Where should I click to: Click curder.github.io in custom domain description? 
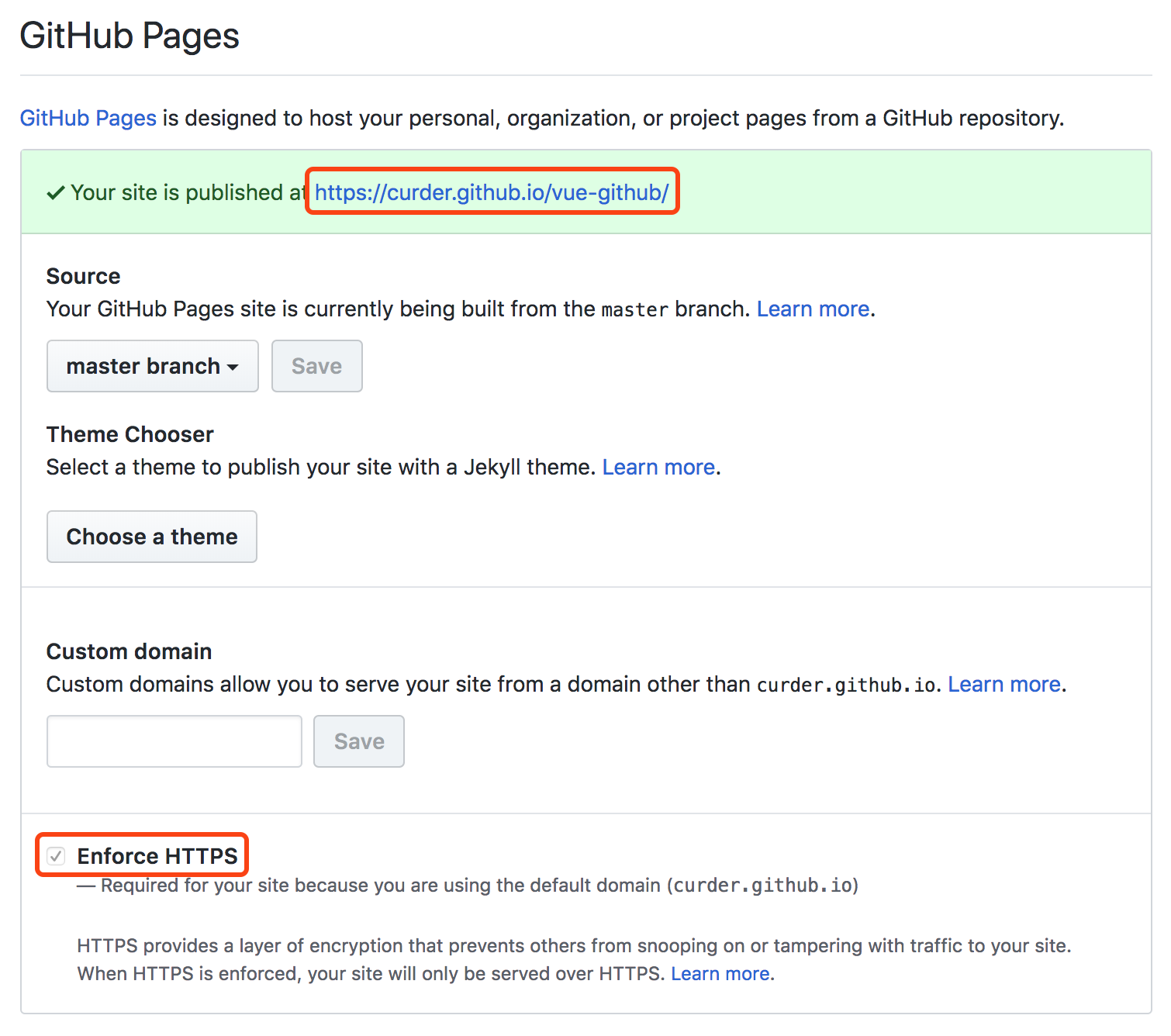click(x=846, y=685)
